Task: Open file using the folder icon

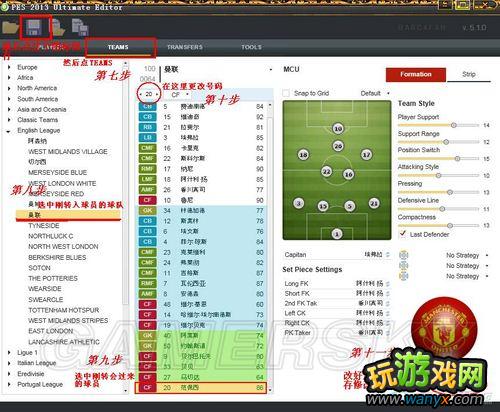Action: coord(10,27)
